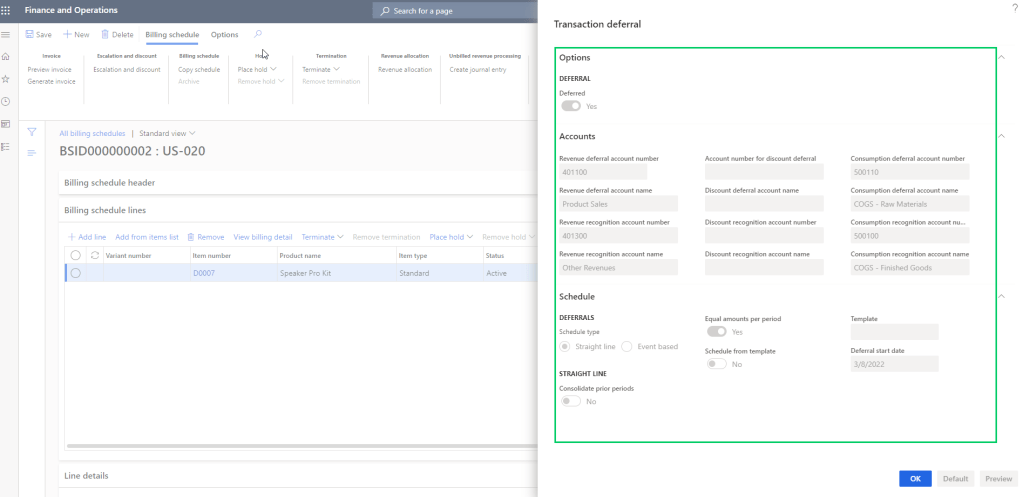Open Workspaces icon in the sidebar
The width and height of the screenshot is (1023, 497).
[6, 124]
